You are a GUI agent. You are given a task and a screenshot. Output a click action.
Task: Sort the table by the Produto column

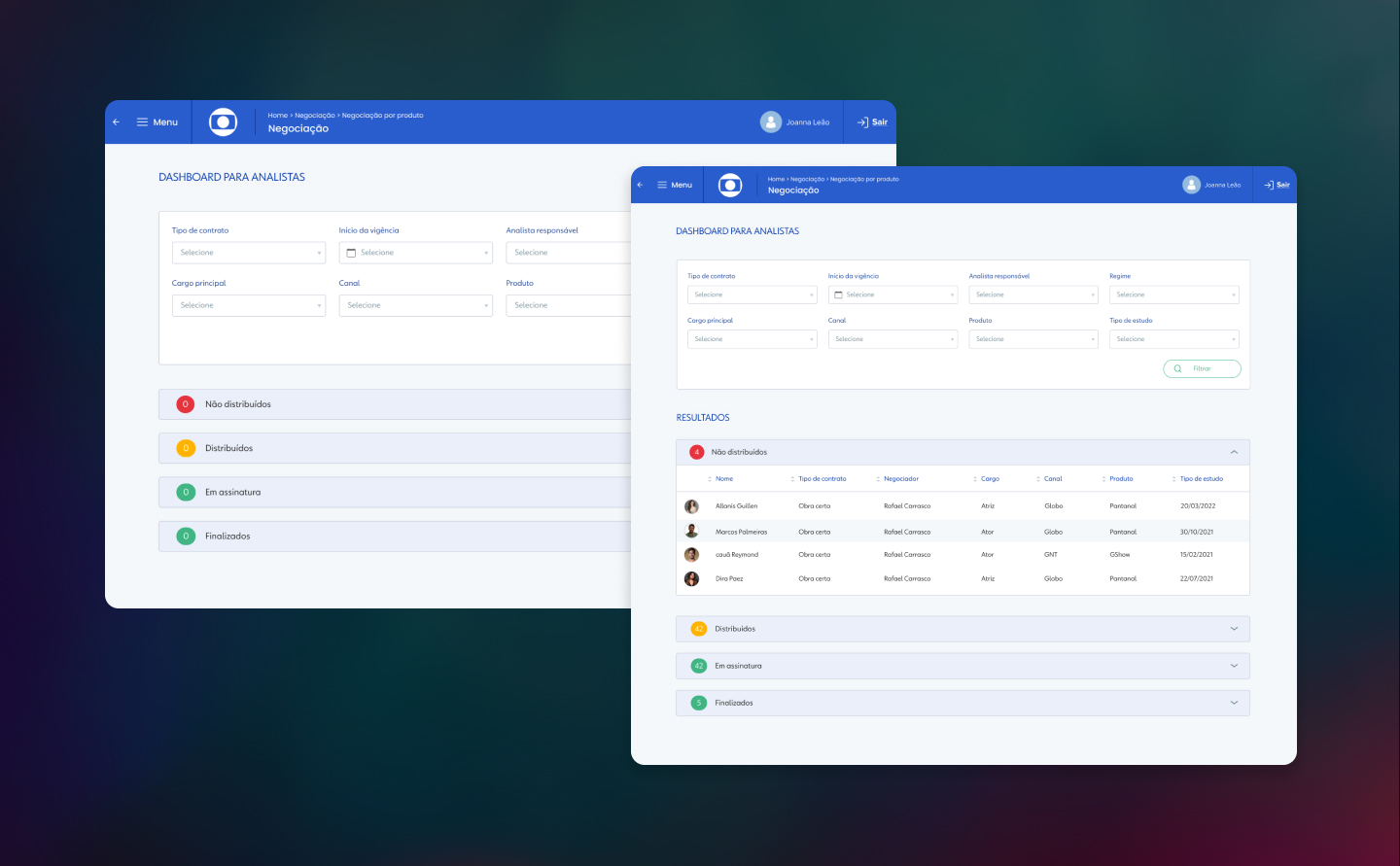(1120, 479)
